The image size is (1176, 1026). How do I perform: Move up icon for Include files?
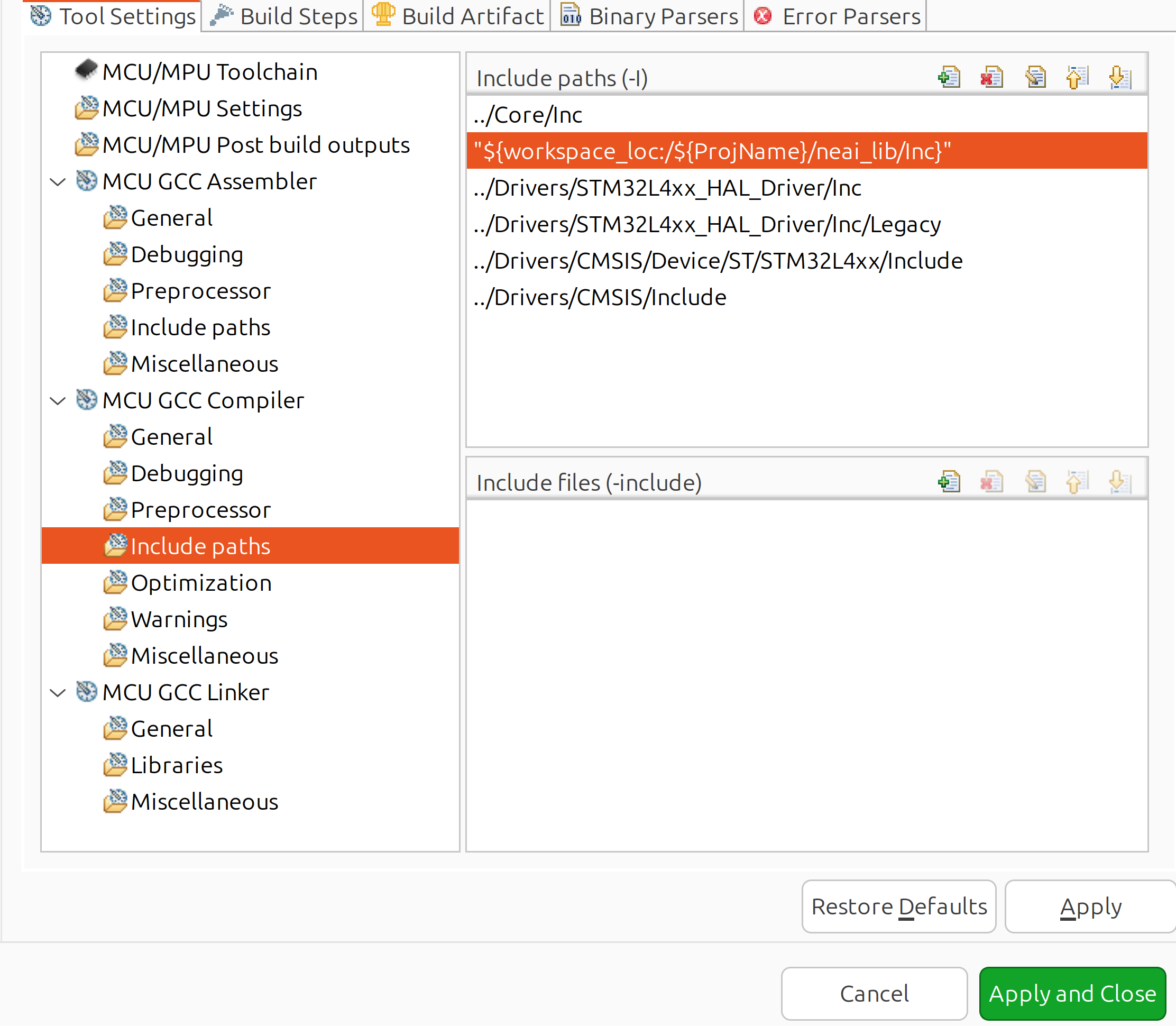pos(1077,481)
